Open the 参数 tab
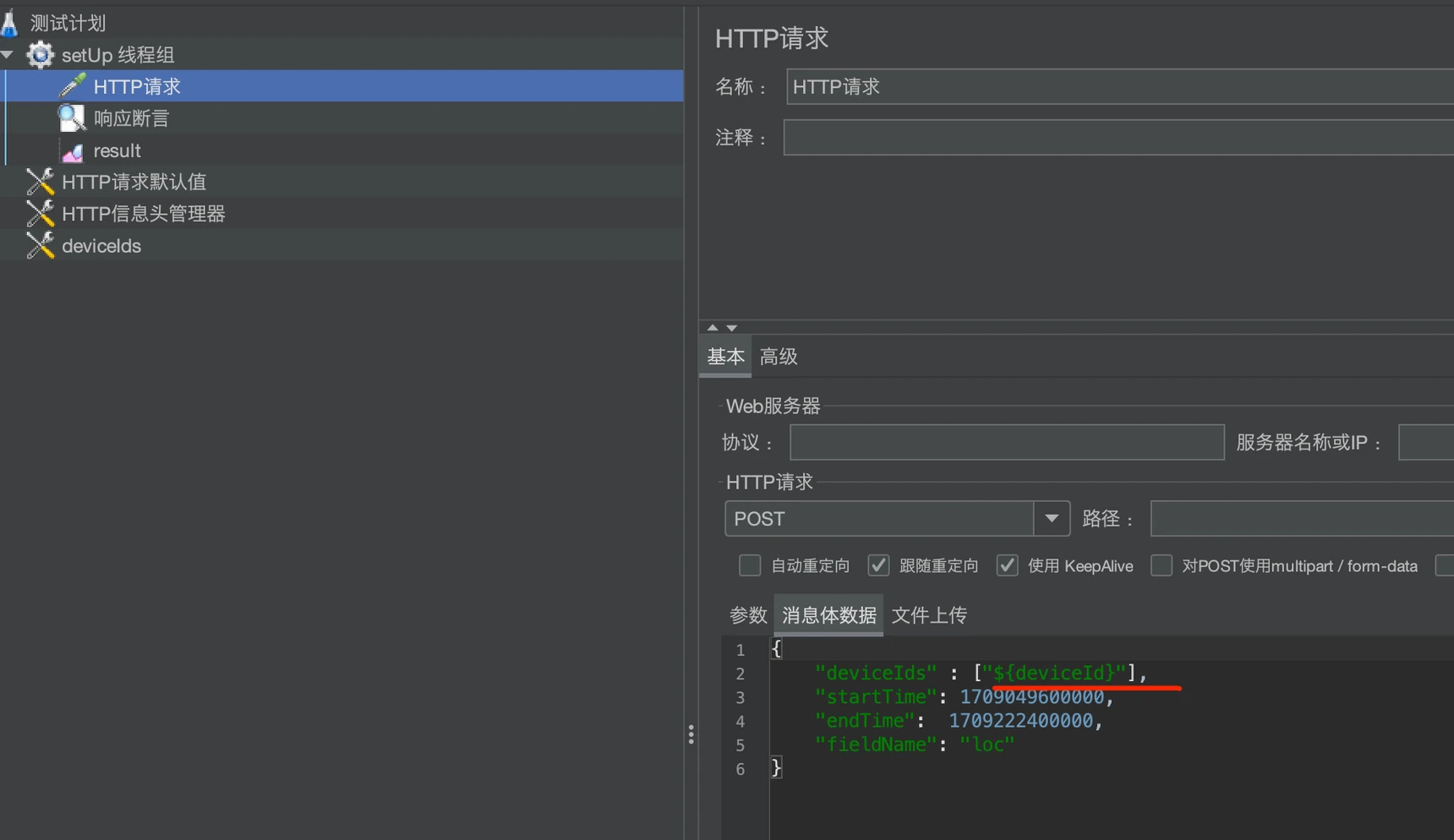 [748, 615]
